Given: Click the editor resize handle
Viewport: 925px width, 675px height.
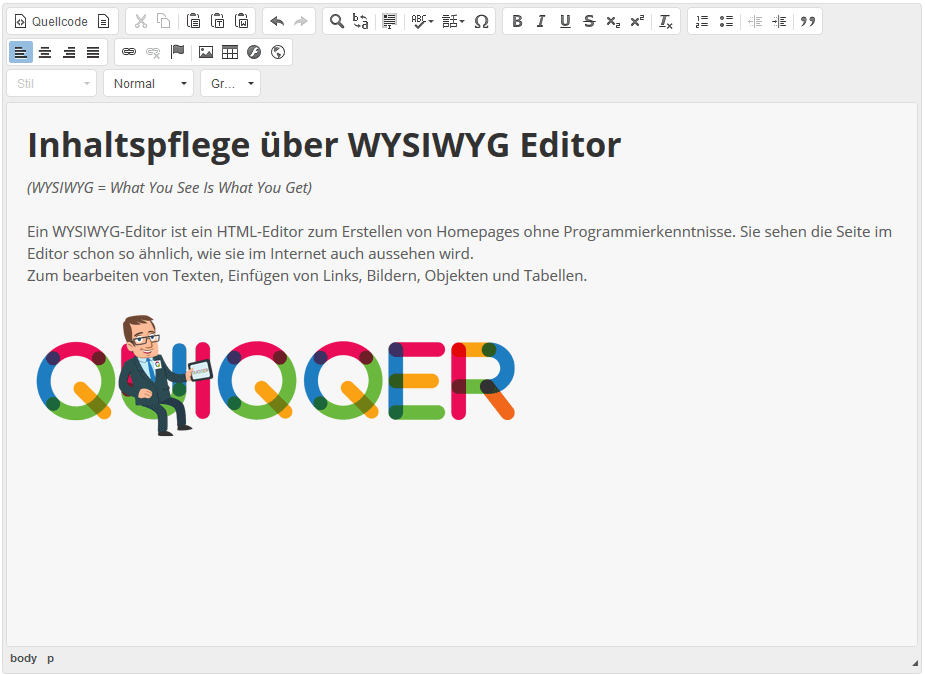Looking at the screenshot, I should (915, 663).
